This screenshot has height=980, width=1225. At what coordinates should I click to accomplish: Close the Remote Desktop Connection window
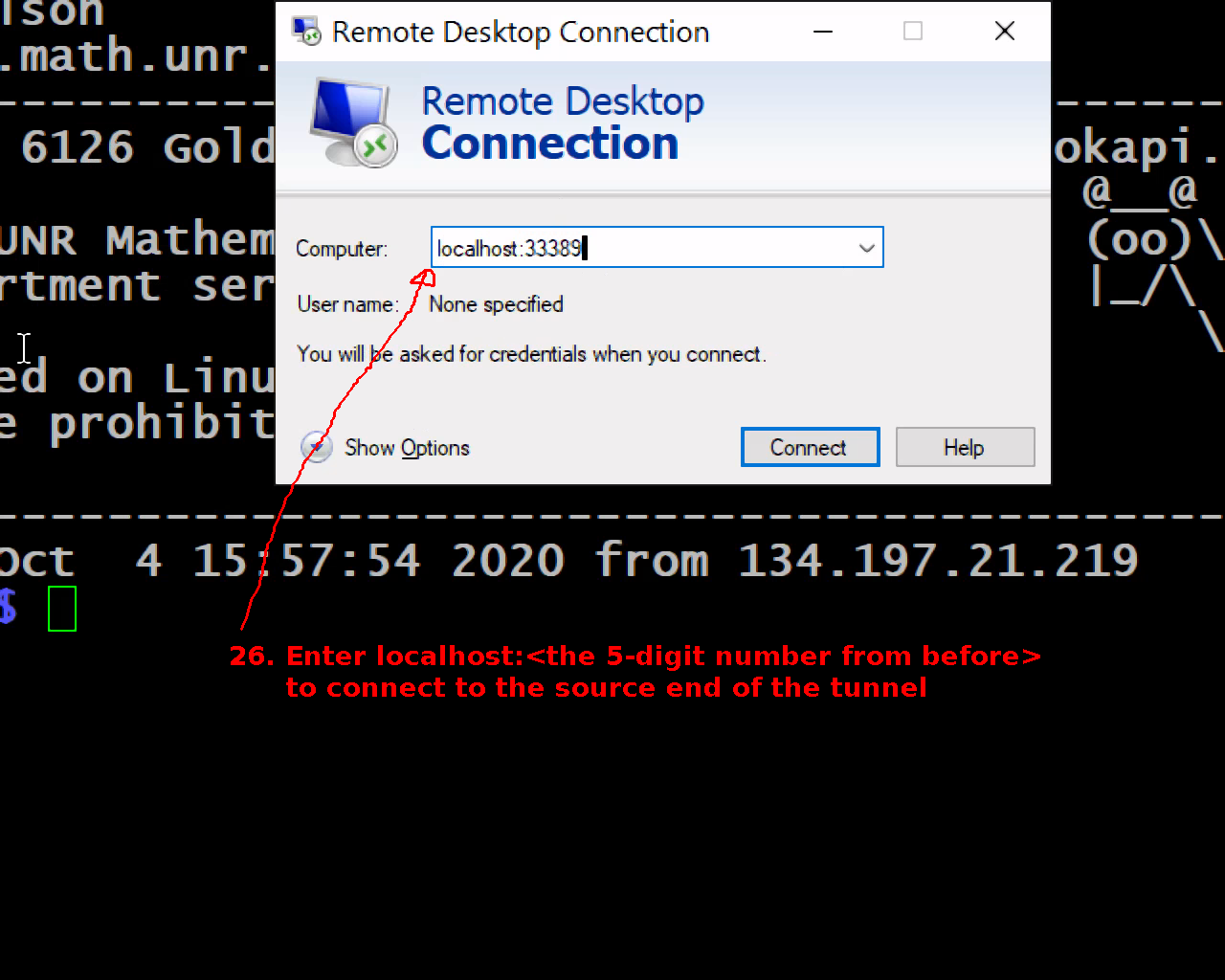[1005, 32]
